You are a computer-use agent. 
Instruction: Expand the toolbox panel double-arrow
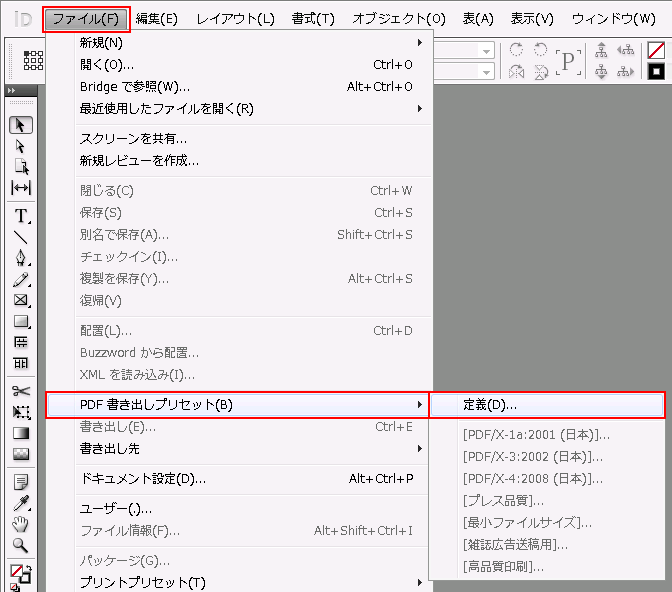11,90
